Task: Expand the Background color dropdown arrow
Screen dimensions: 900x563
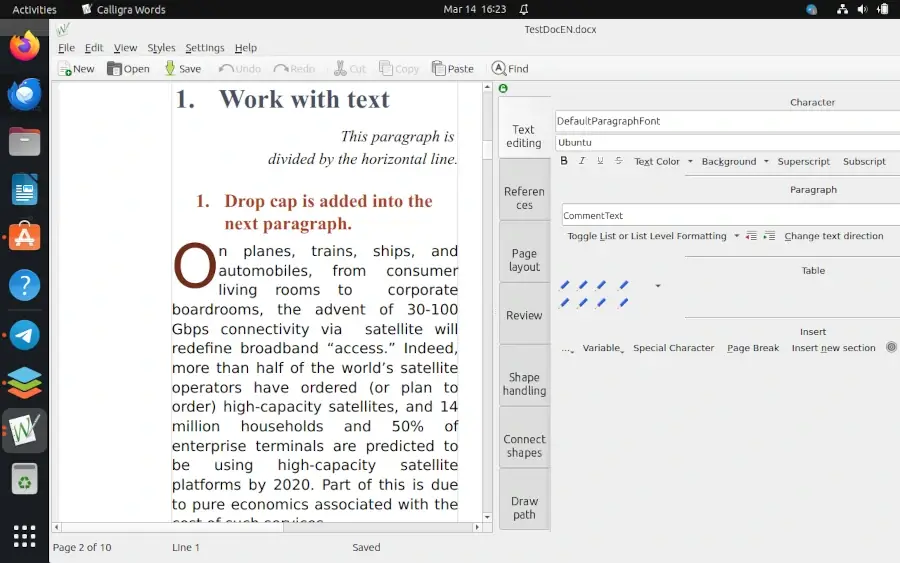Action: pos(766,161)
